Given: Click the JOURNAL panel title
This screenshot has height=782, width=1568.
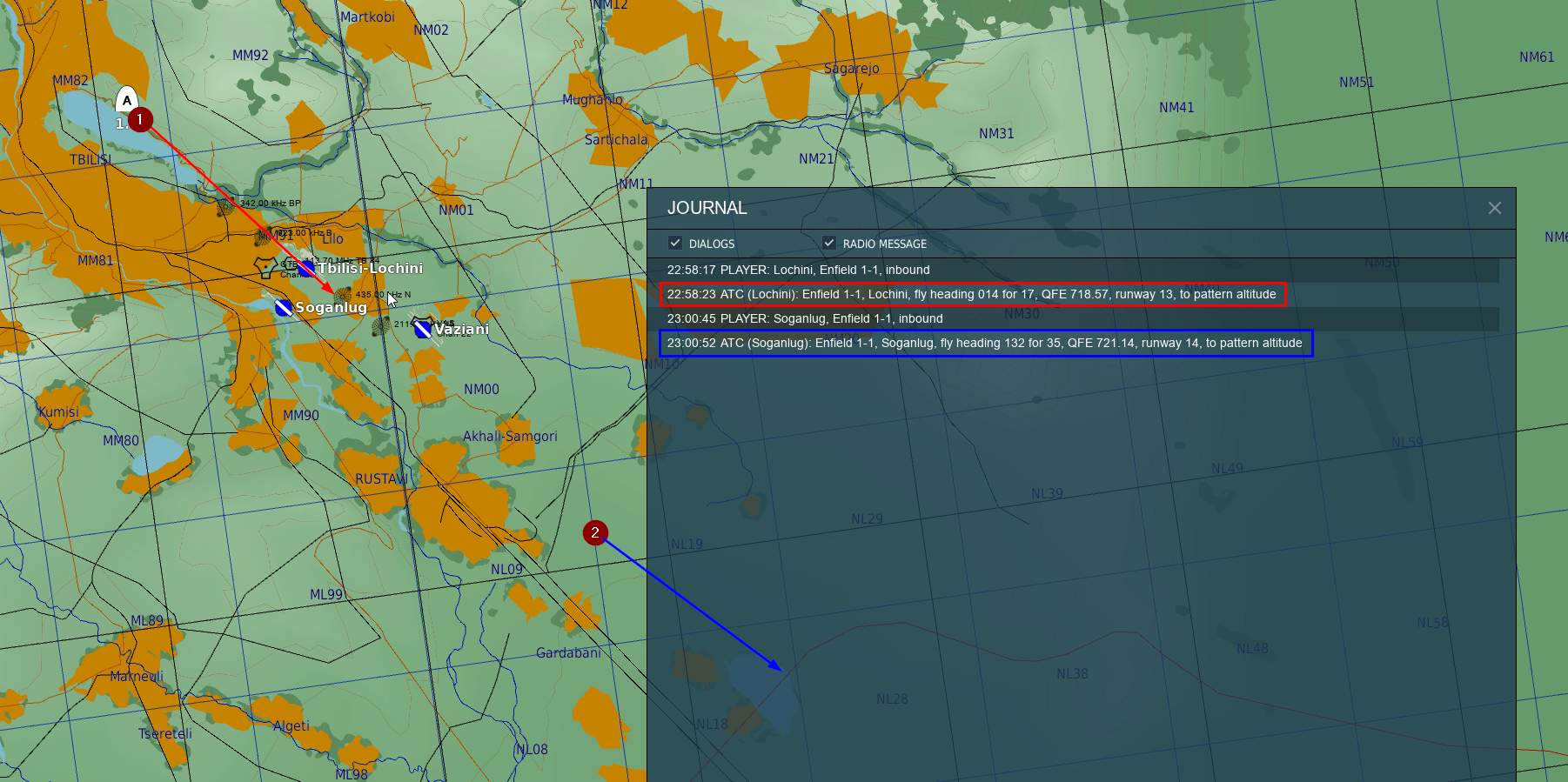Looking at the screenshot, I should [707, 208].
